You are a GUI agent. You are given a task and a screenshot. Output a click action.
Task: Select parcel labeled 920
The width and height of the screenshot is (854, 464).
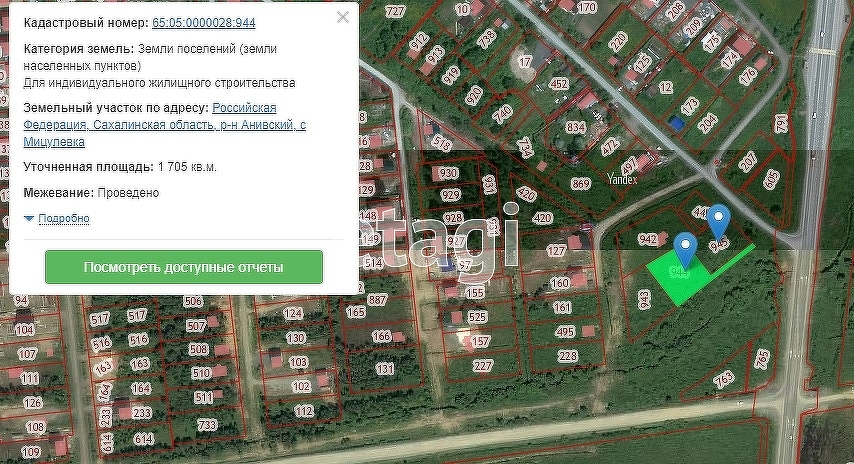point(474,95)
